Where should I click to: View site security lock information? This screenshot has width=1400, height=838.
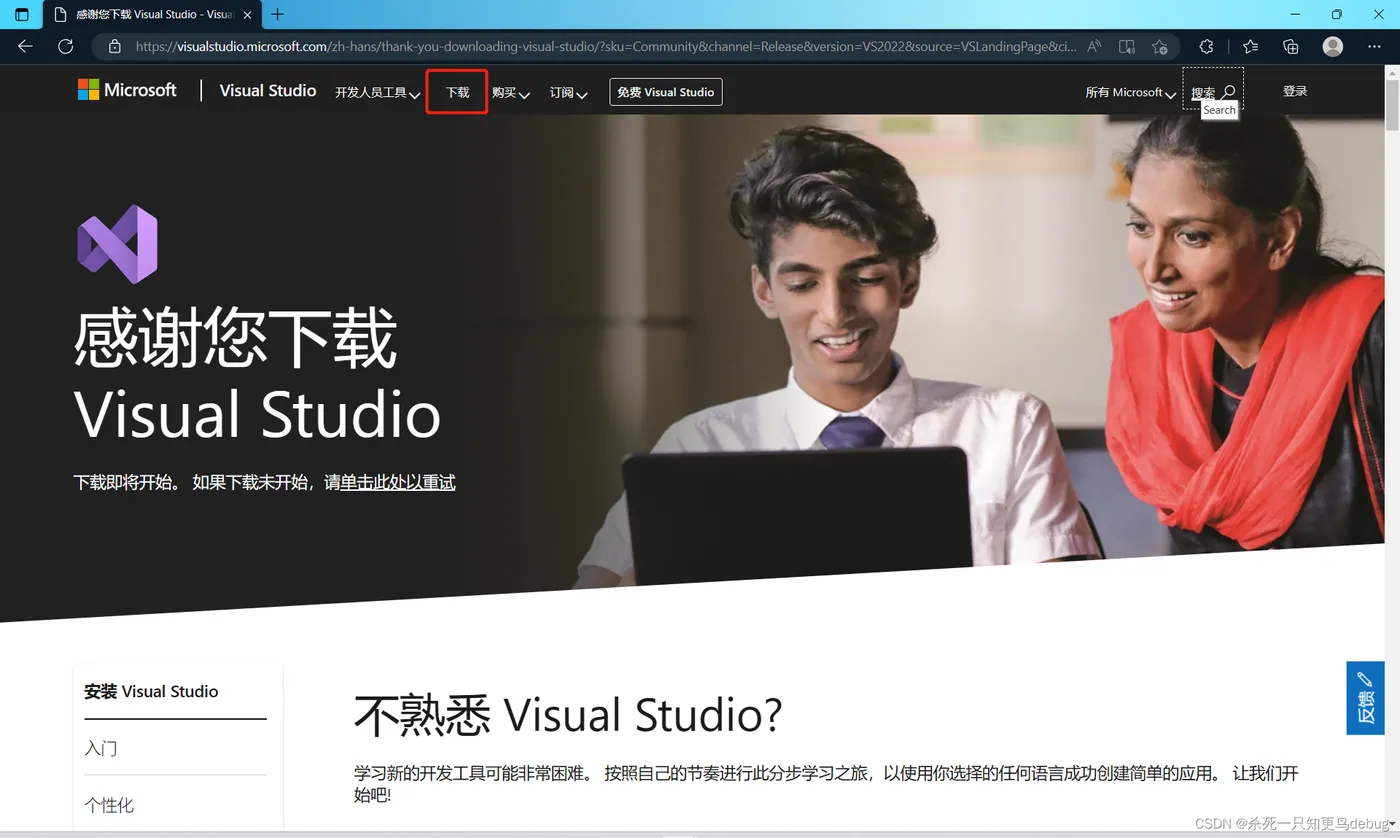(114, 46)
